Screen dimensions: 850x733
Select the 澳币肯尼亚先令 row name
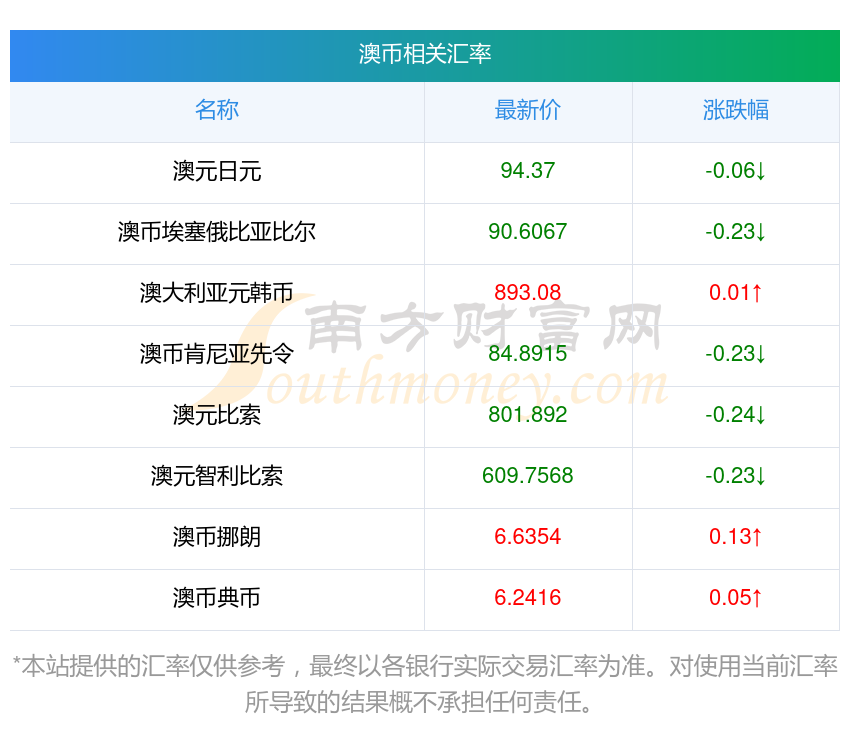(x=217, y=354)
